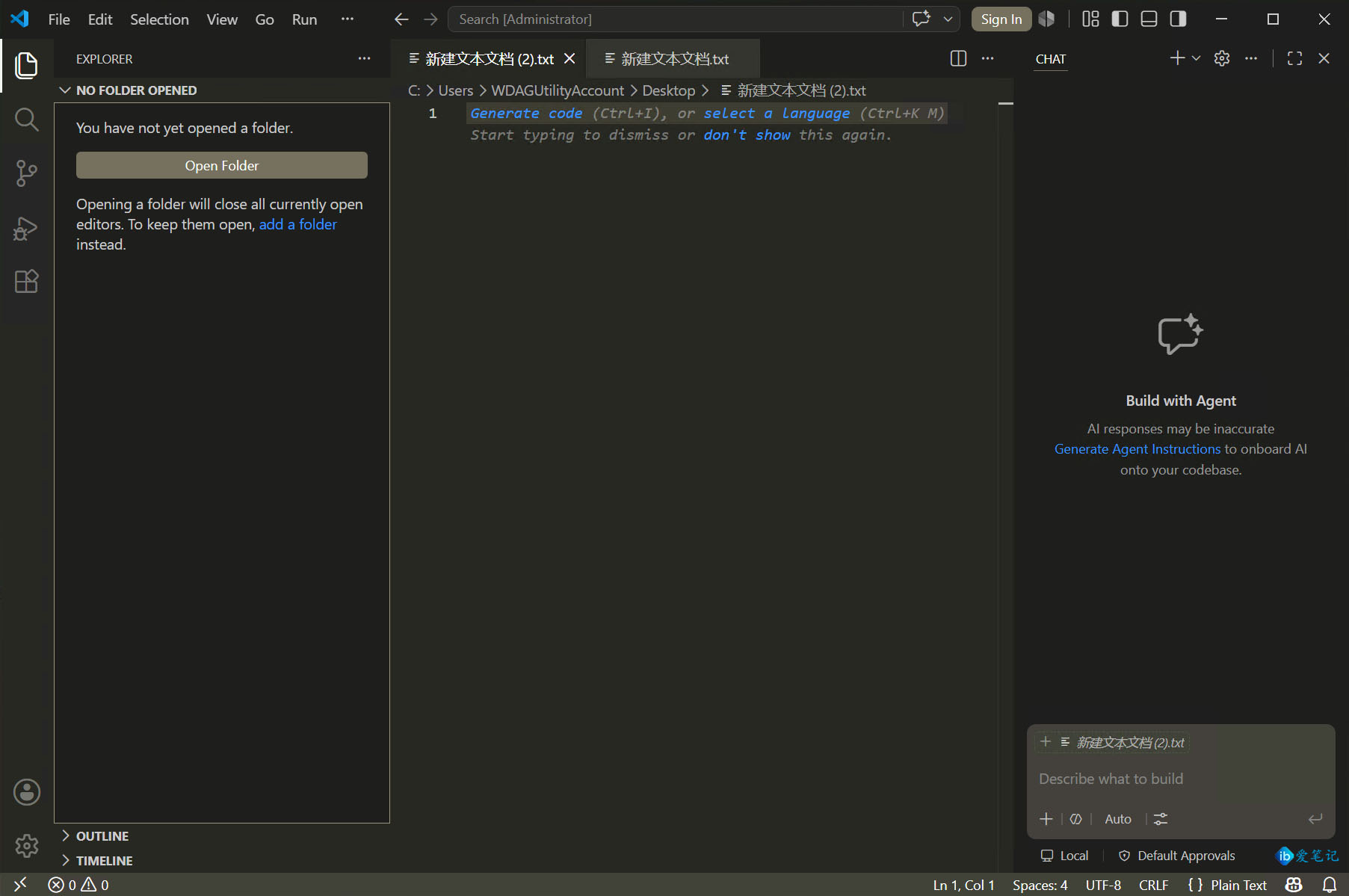The width and height of the screenshot is (1349, 896).
Task: Start a new chat with plus icon
Action: [1177, 58]
